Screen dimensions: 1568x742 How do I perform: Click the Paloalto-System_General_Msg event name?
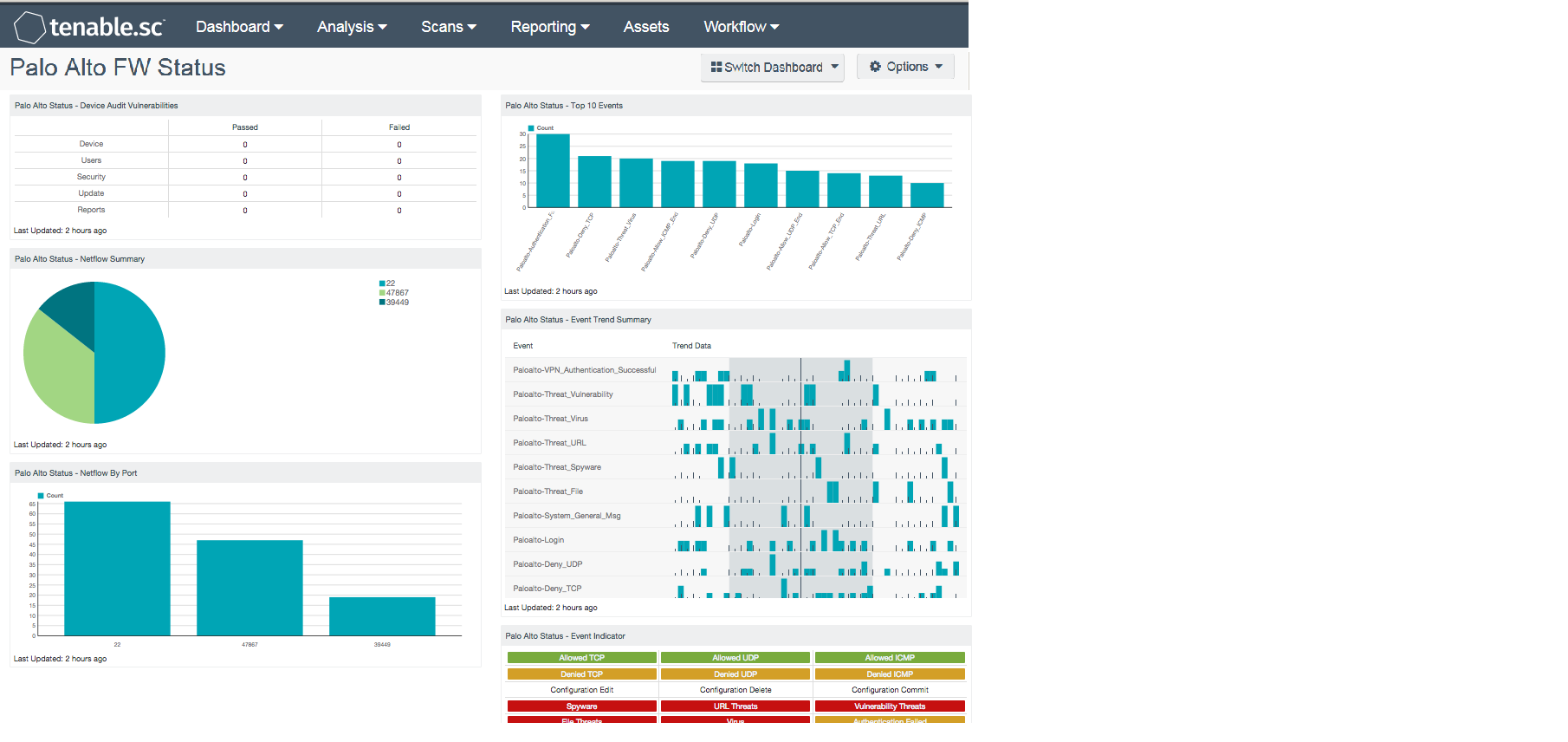coord(567,516)
